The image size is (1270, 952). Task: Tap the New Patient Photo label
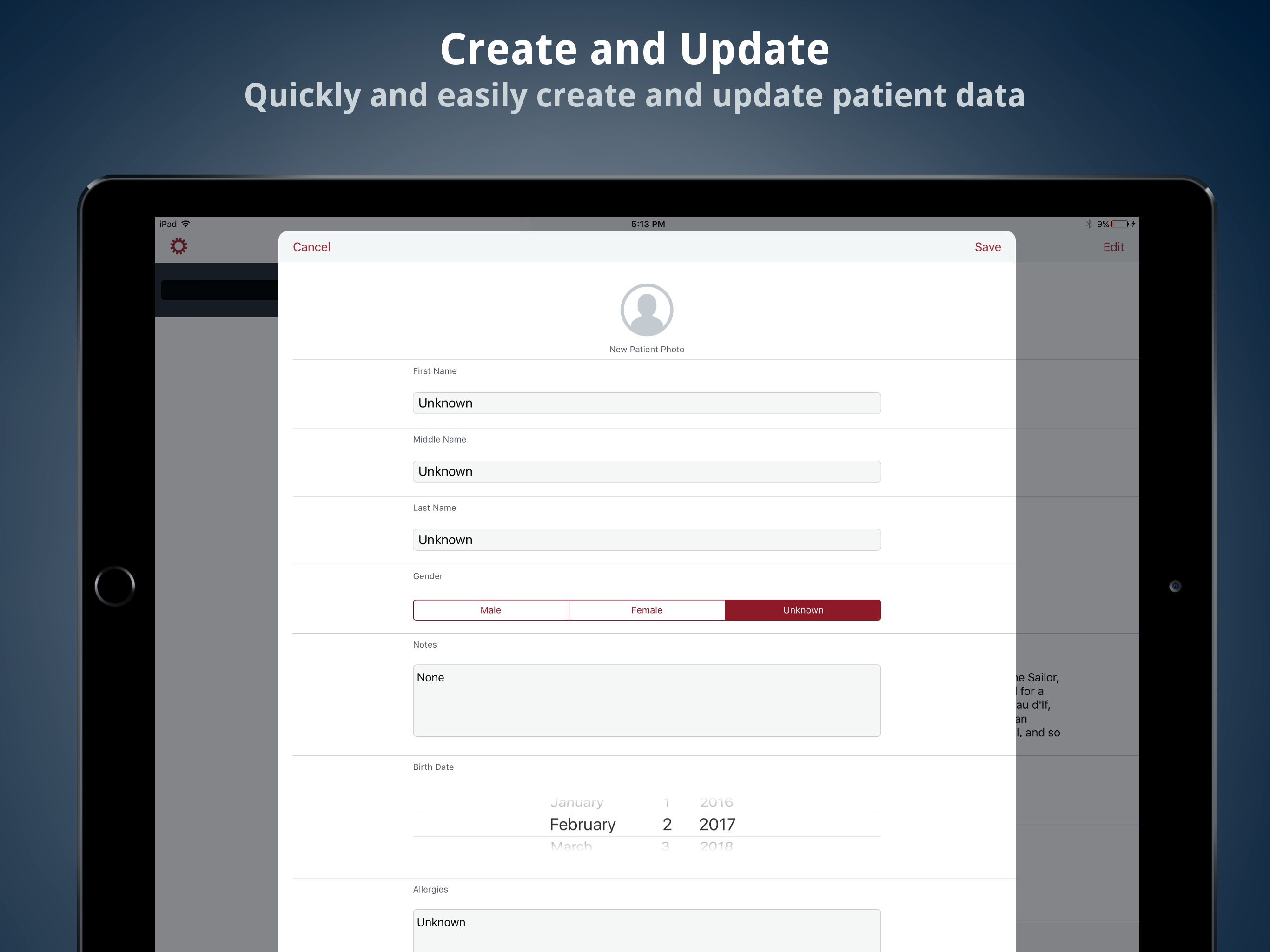647,349
